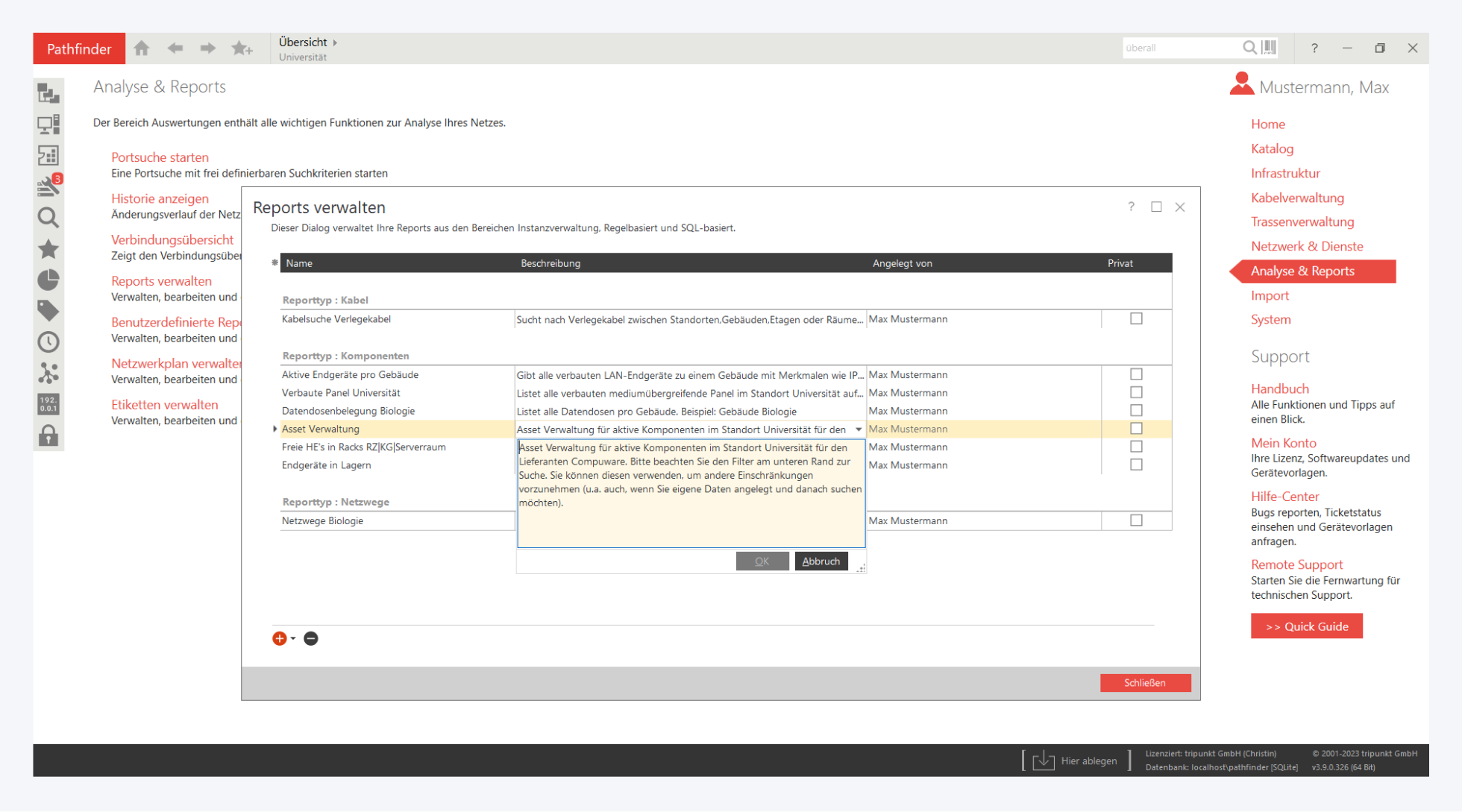Click the IP address 192.0.0.1 sidebar icon
Screen dimensions: 1462x812
tap(48, 404)
